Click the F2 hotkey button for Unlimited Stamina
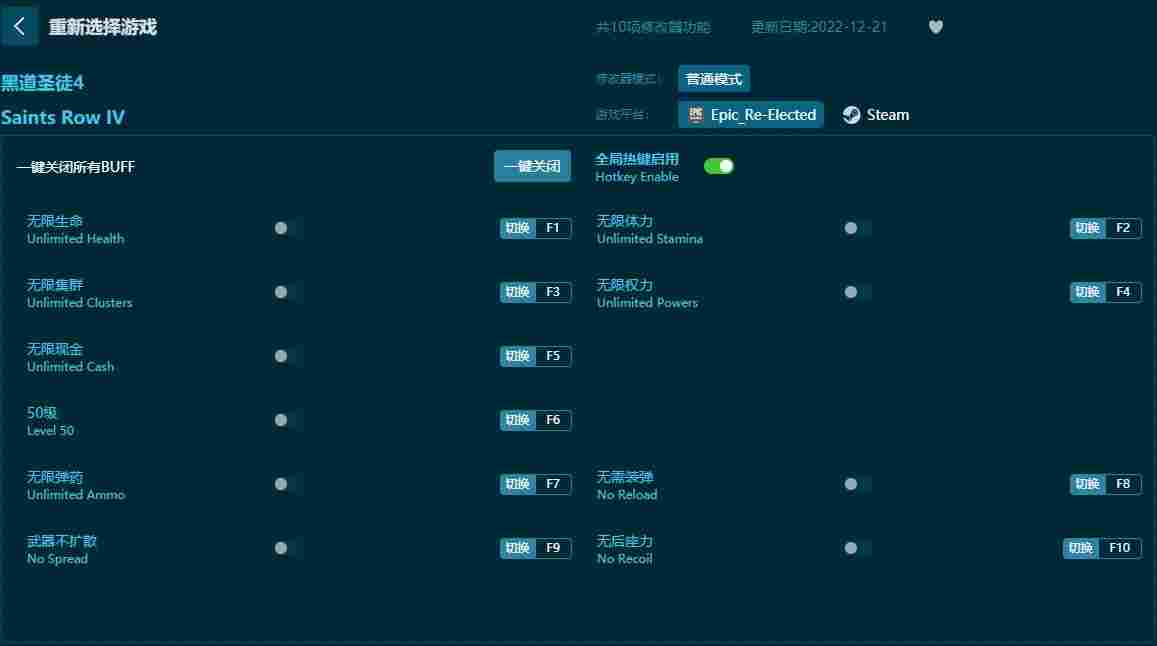 (x=1105, y=228)
